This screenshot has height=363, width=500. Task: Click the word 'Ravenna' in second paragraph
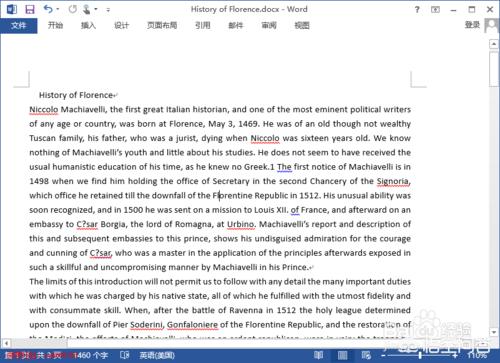tap(246, 310)
